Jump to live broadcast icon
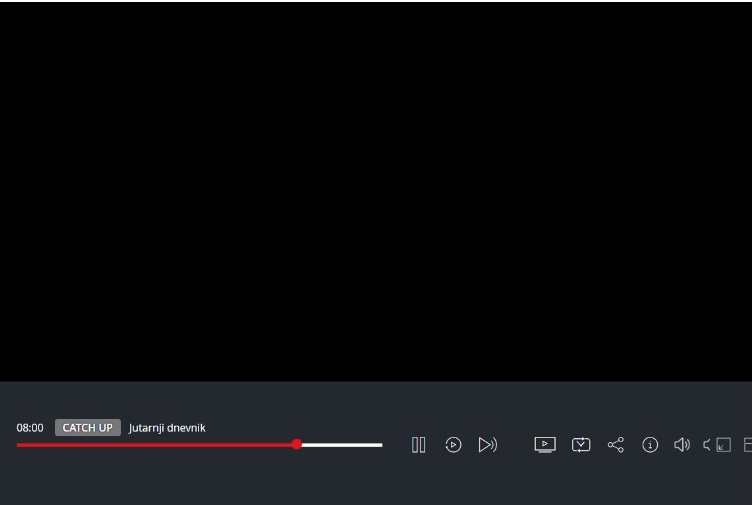The height and width of the screenshot is (505, 755). click(x=488, y=445)
